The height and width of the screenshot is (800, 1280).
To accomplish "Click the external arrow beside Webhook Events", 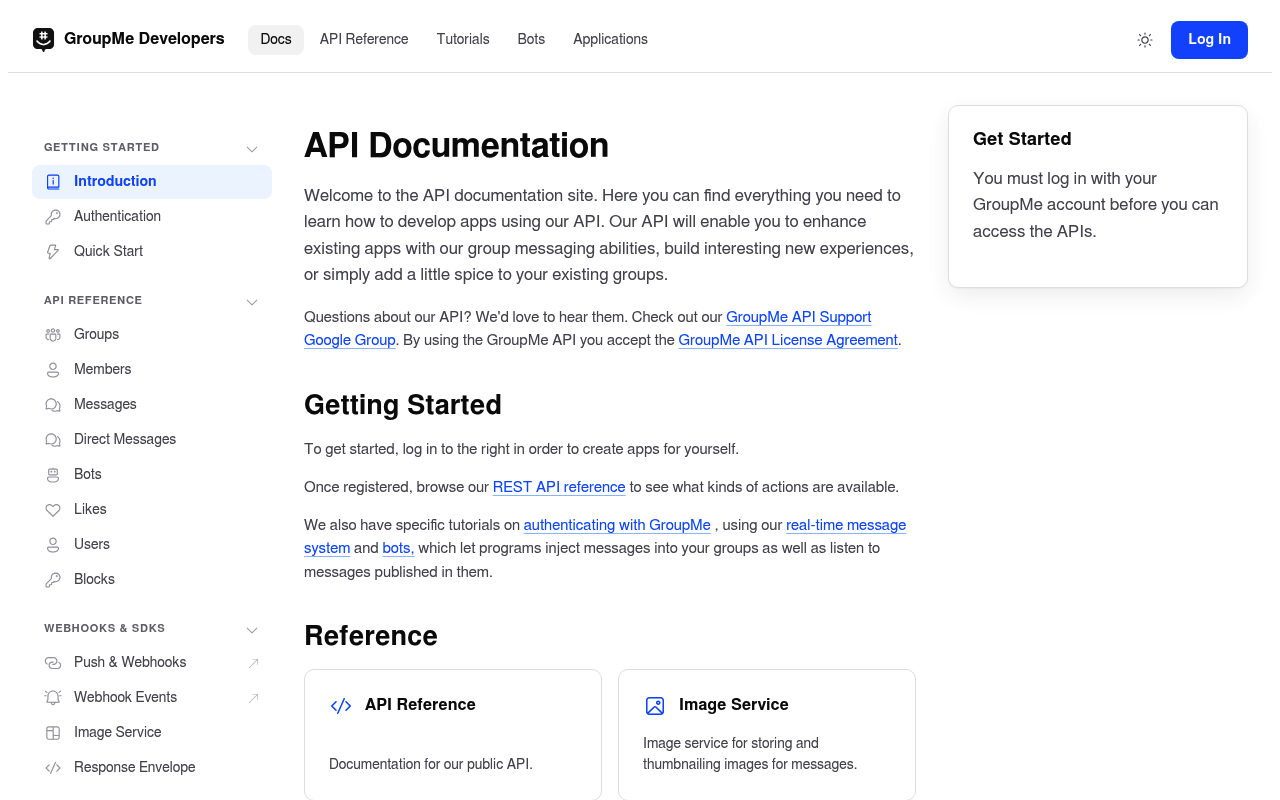I will [x=253, y=698].
